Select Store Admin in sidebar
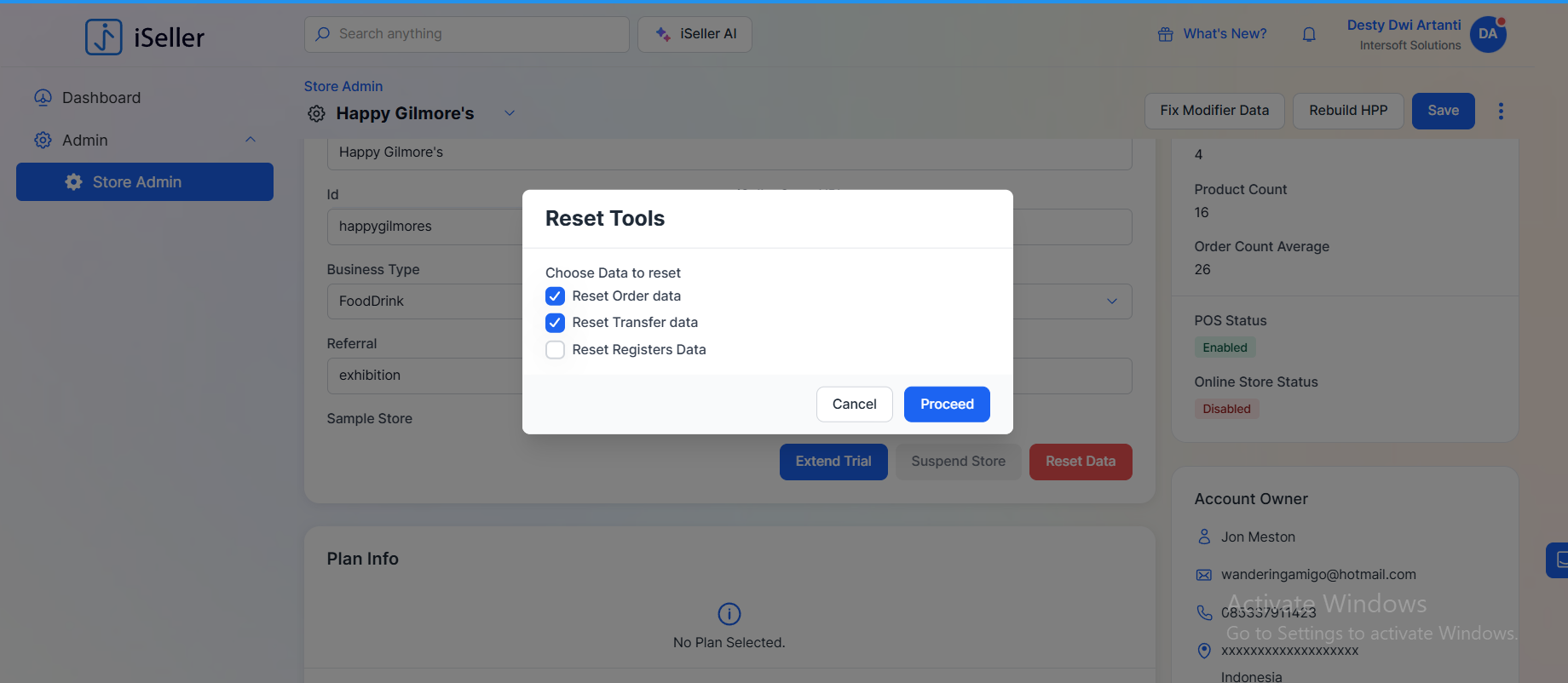The height and width of the screenshot is (683, 1568). point(145,182)
